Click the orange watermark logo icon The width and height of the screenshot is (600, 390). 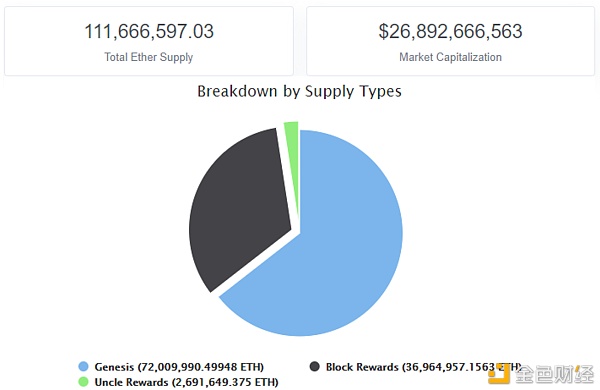click(x=499, y=374)
